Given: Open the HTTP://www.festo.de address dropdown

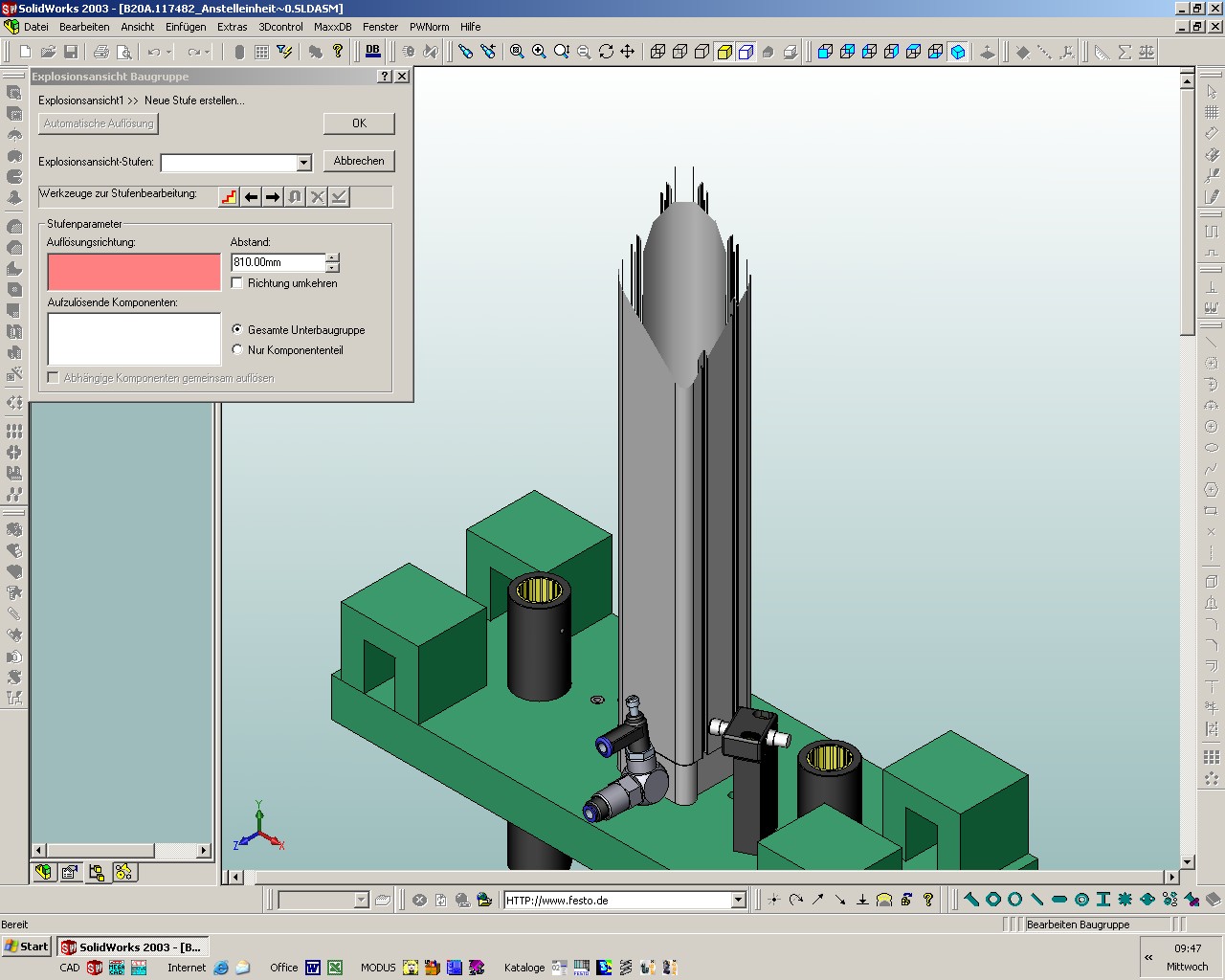Looking at the screenshot, I should click(x=738, y=901).
